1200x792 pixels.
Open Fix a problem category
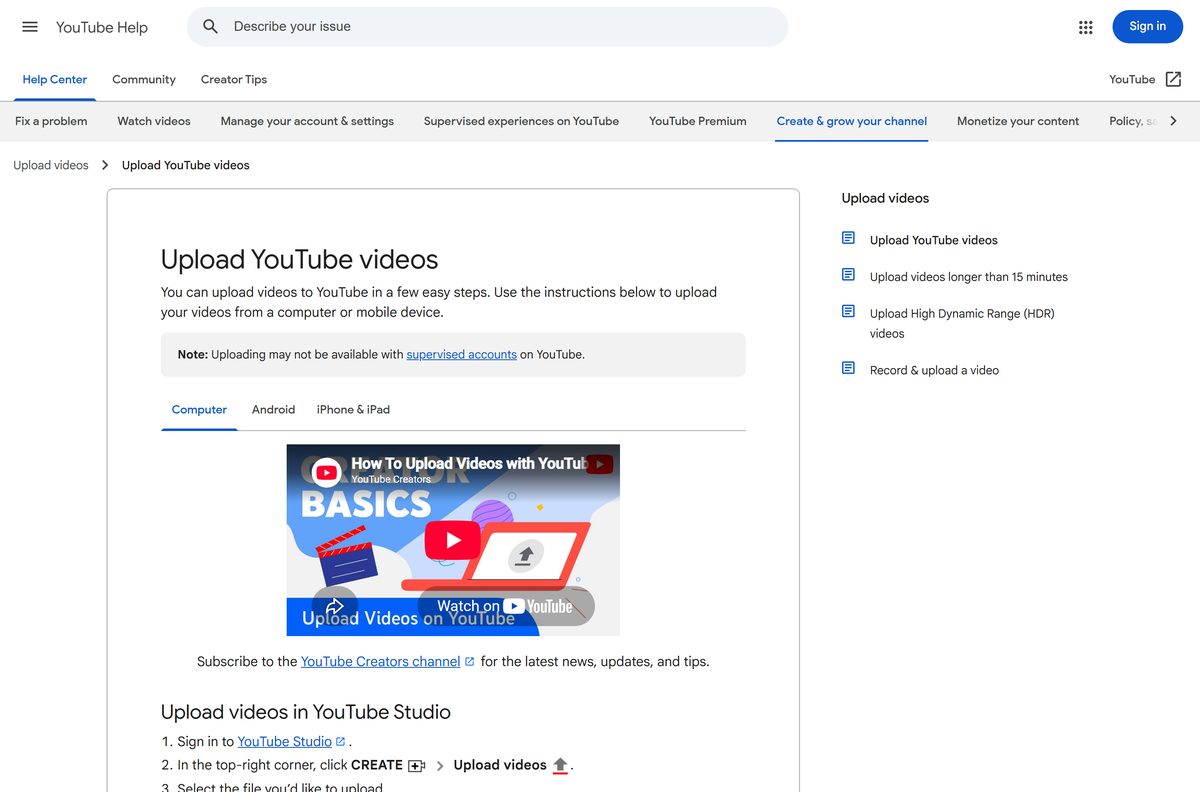(x=51, y=121)
